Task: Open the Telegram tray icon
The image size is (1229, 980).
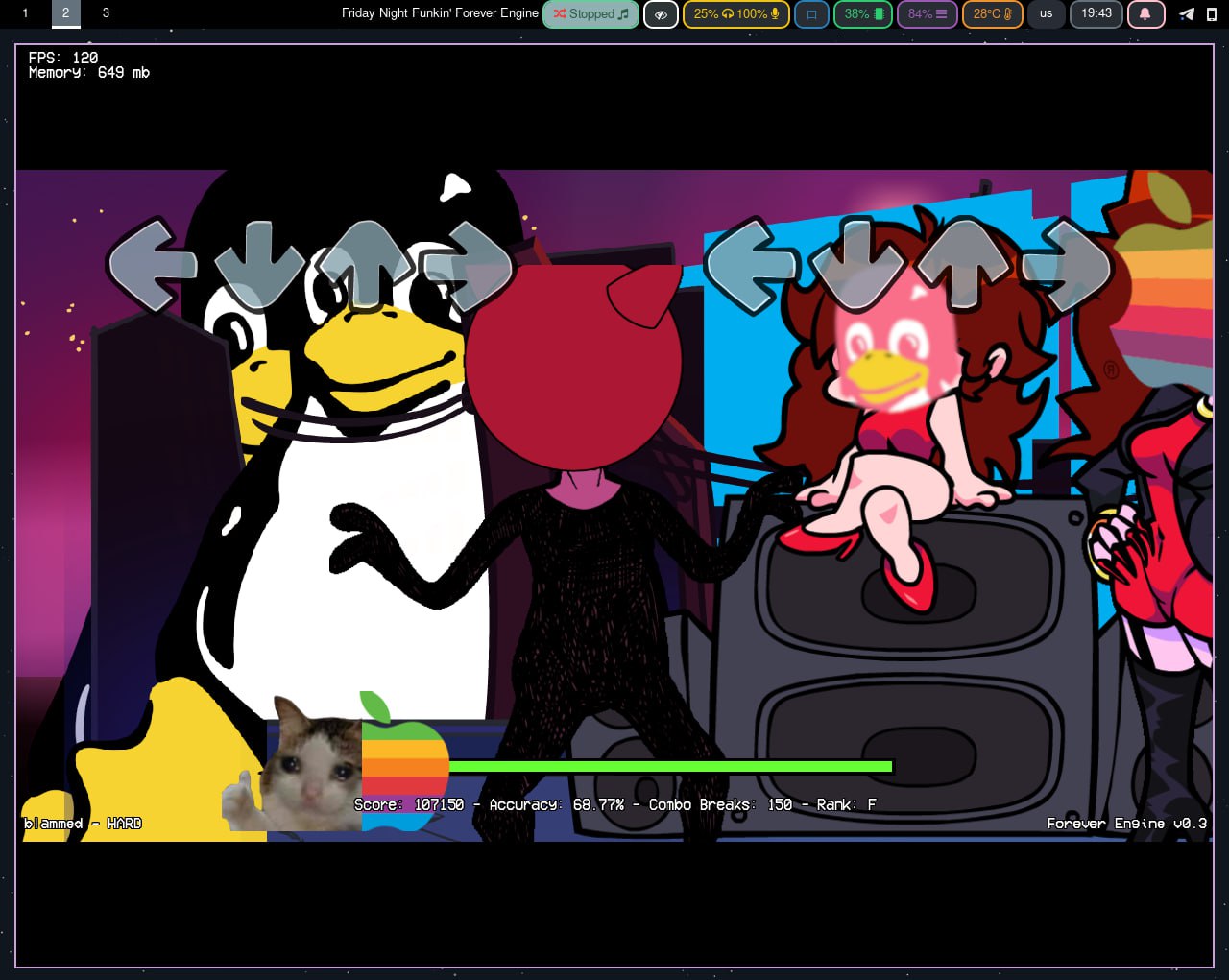Action: [1187, 13]
